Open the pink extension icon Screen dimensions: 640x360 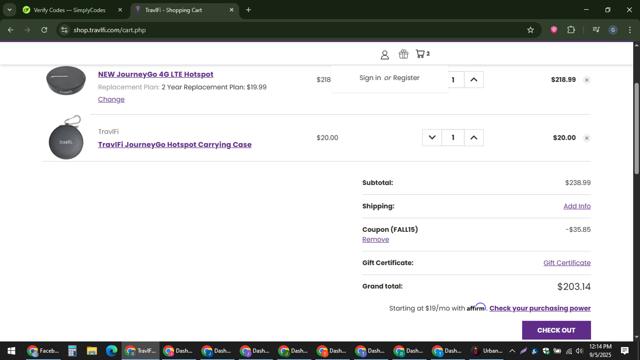[553, 30]
